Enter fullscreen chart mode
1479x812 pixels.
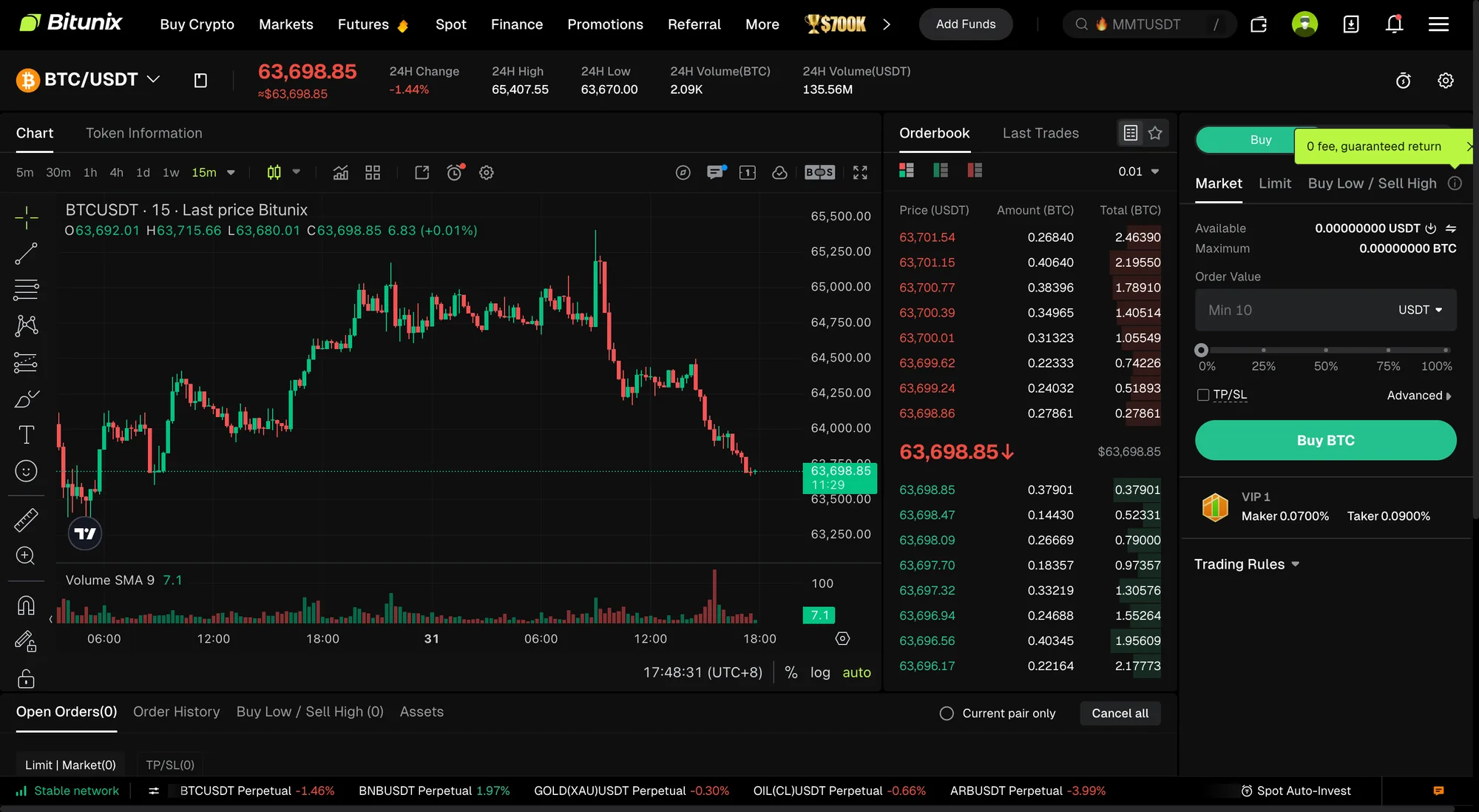pos(860,172)
